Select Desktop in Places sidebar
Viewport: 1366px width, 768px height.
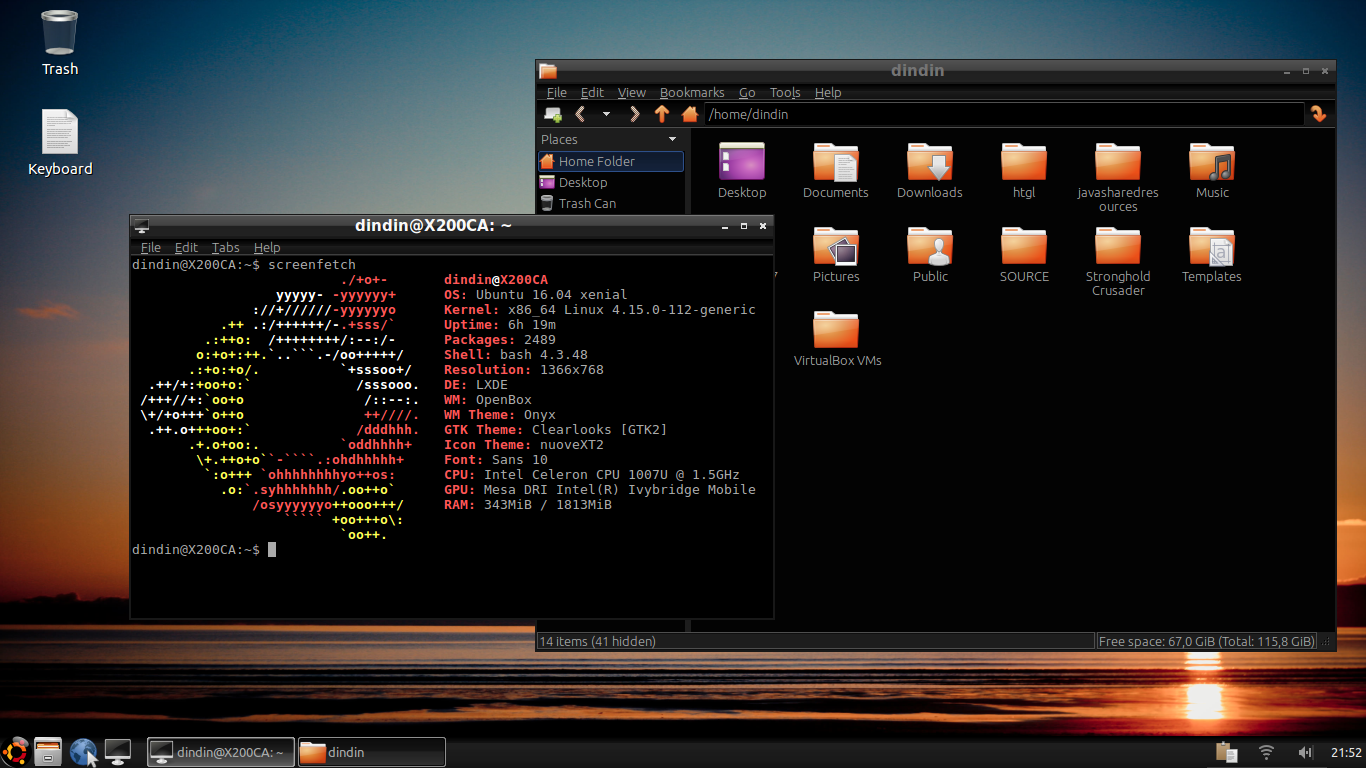pyautogui.click(x=611, y=182)
